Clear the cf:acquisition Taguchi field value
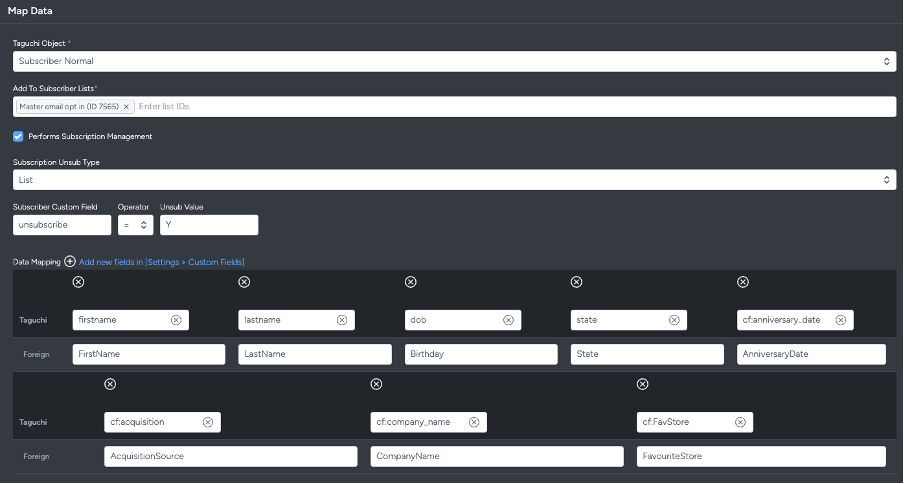The height and width of the screenshot is (484, 904). pos(208,422)
